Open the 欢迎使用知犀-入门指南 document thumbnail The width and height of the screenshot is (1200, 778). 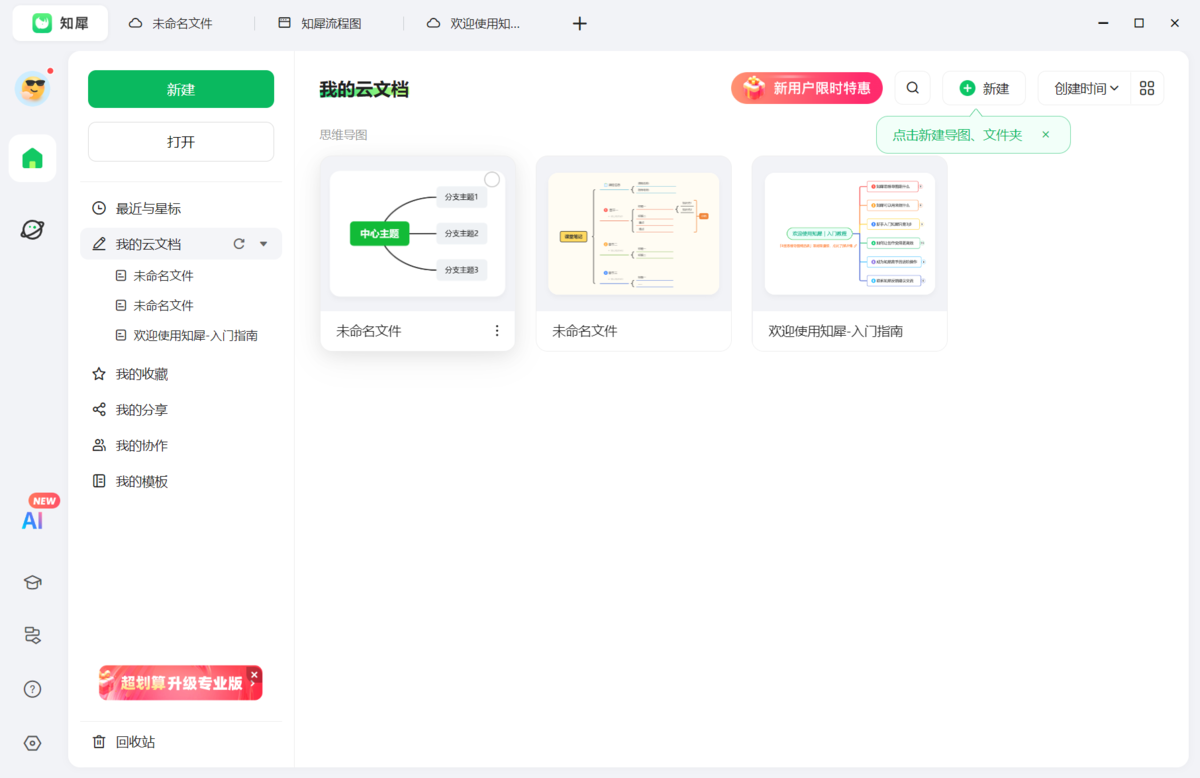point(849,232)
